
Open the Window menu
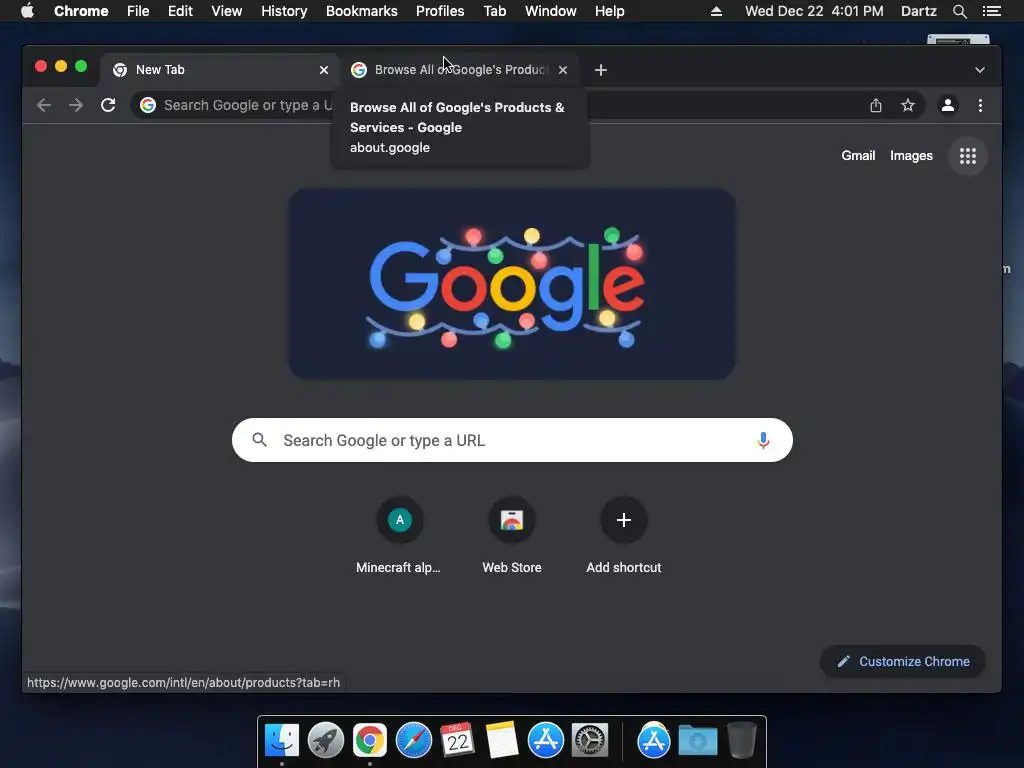(551, 11)
